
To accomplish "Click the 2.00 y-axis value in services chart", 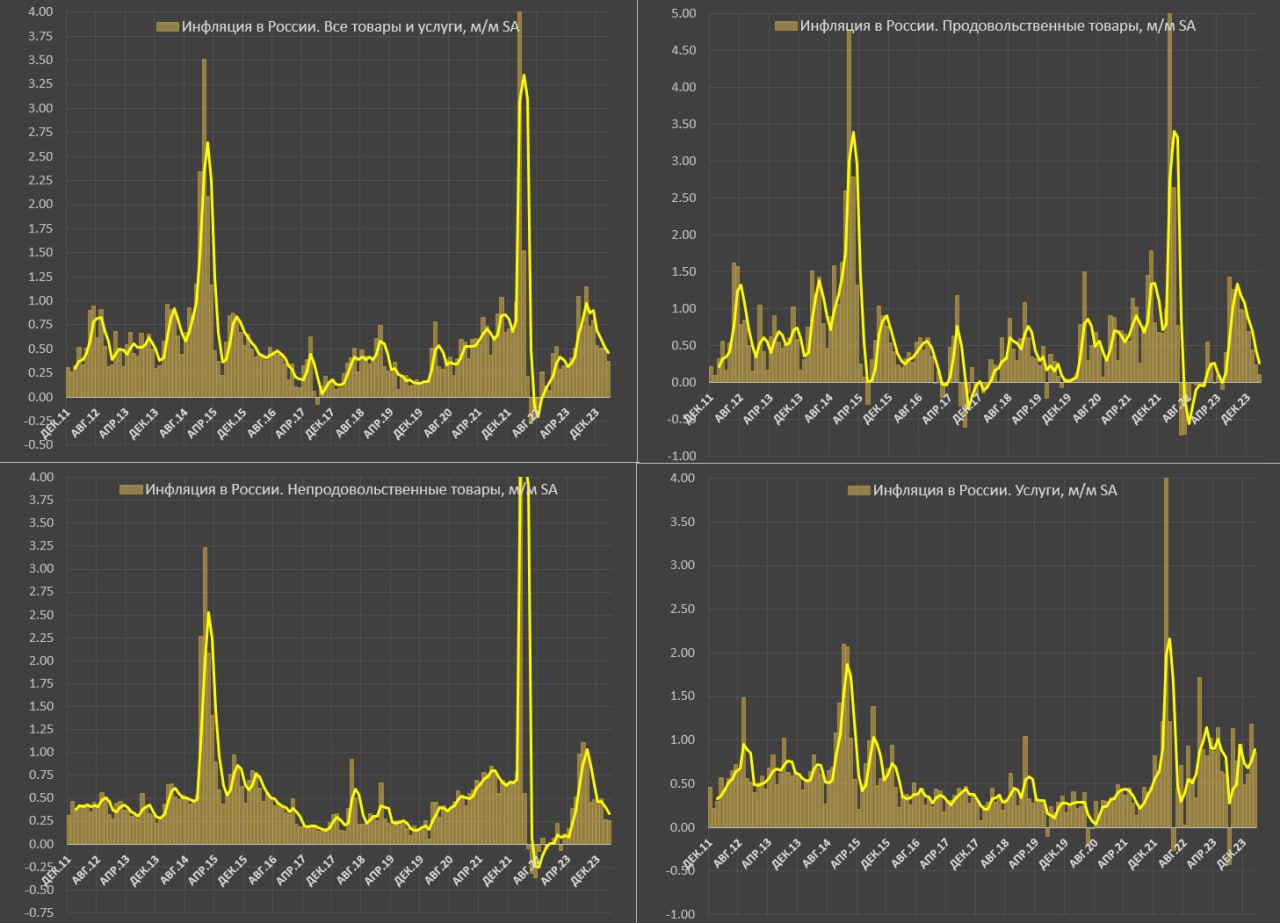I will [x=681, y=653].
